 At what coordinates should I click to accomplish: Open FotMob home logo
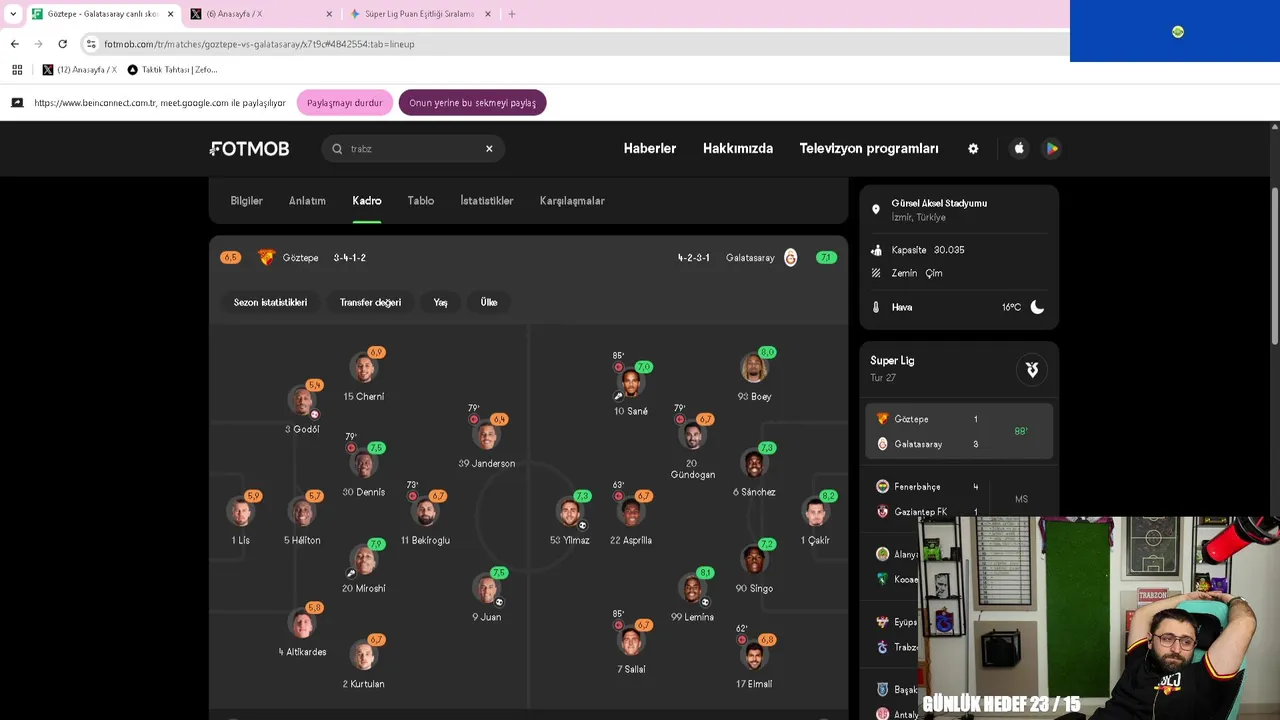(249, 148)
